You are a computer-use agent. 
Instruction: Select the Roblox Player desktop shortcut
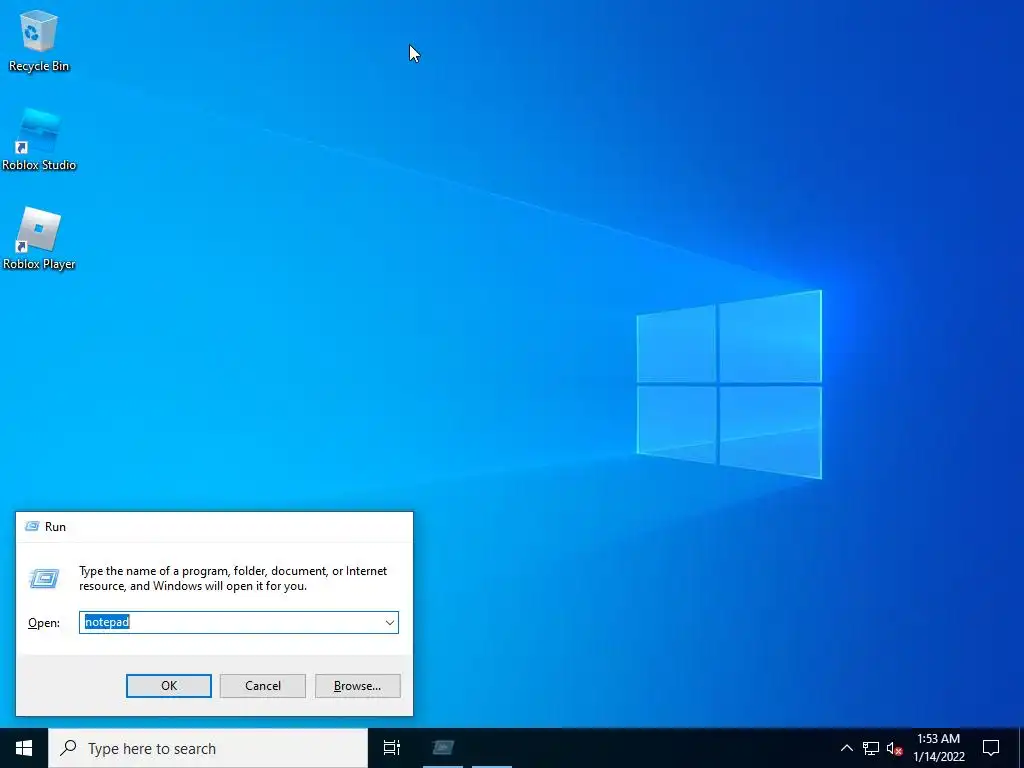tap(39, 239)
